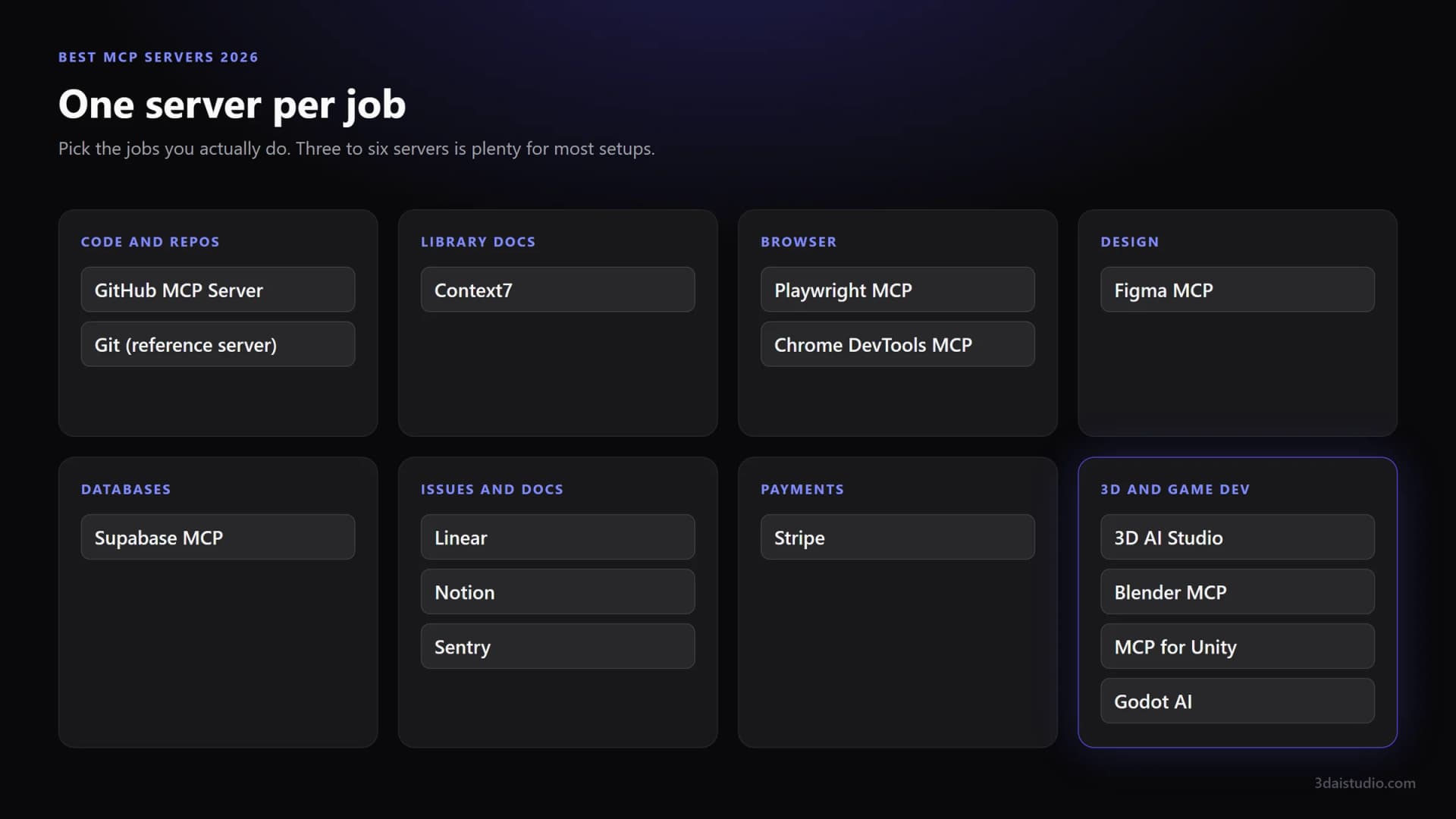Click the Figma MCP item
1456x819 pixels.
(x=1237, y=290)
